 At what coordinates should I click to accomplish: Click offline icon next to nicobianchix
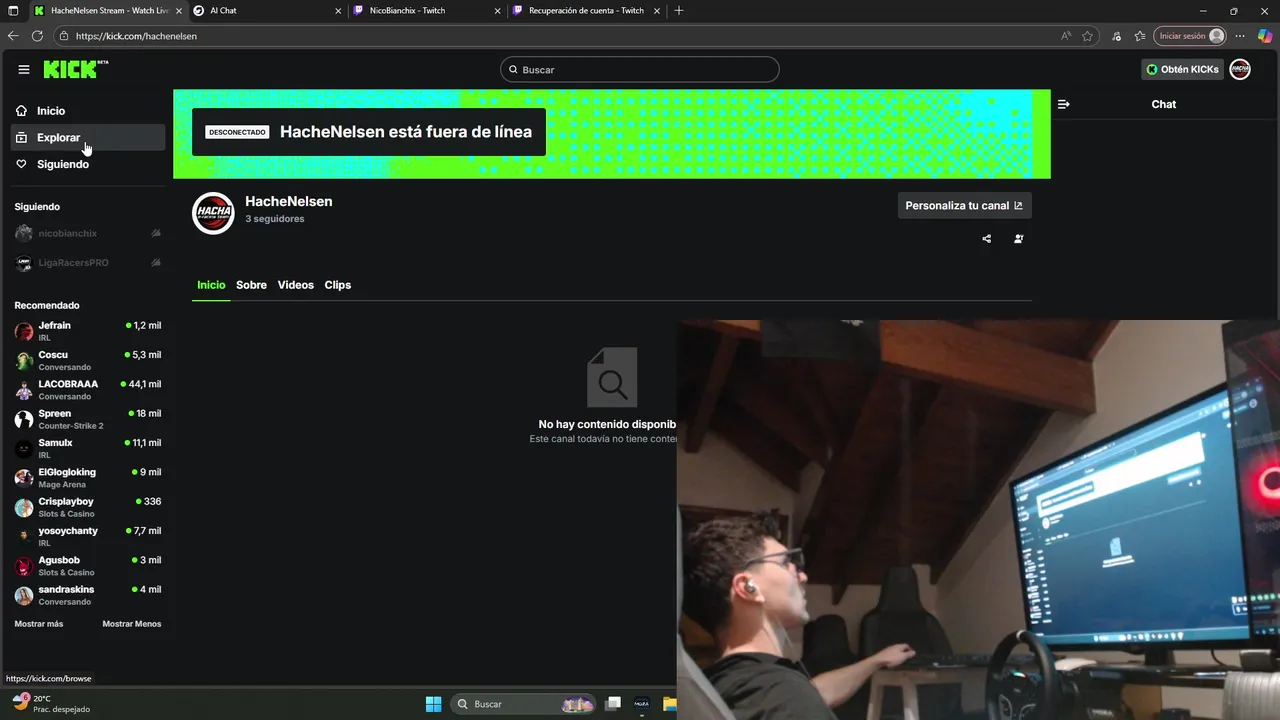tap(156, 233)
